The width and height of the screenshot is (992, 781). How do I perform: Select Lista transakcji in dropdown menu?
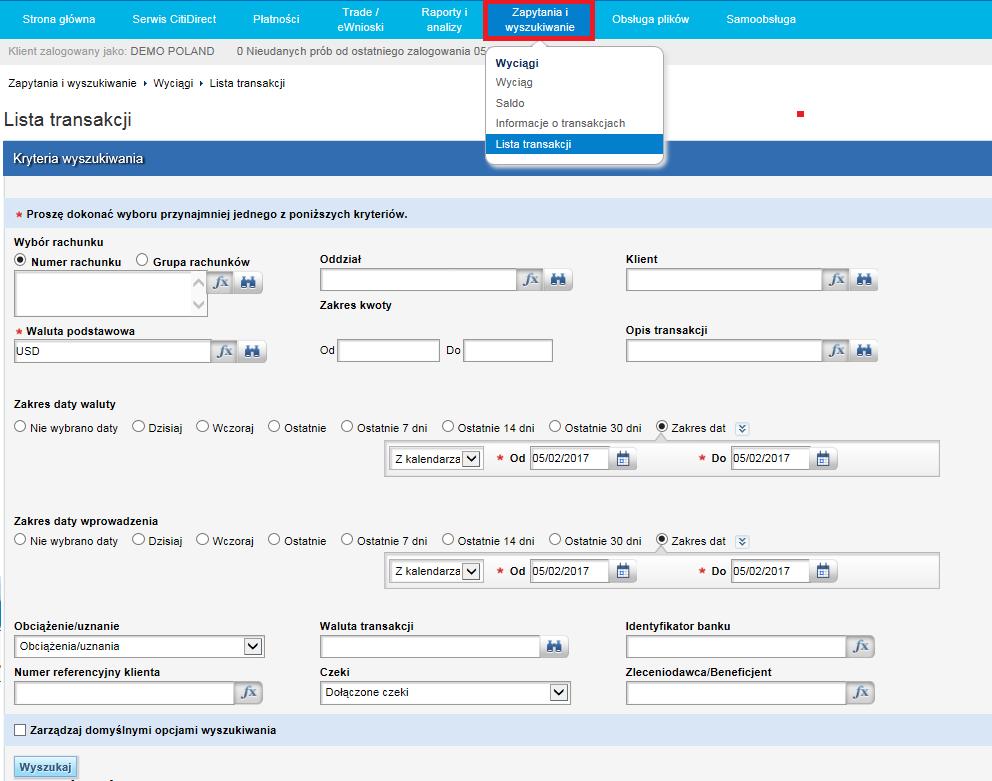tap(574, 144)
